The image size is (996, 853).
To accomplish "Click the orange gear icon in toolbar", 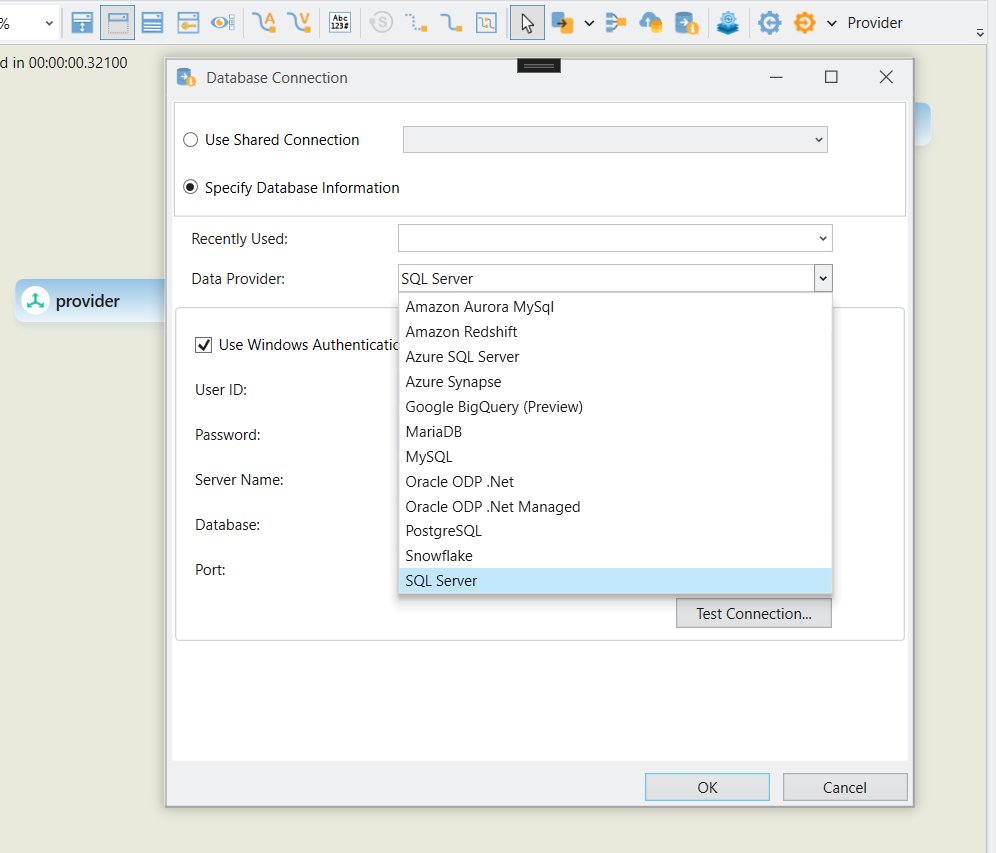I will tap(804, 23).
